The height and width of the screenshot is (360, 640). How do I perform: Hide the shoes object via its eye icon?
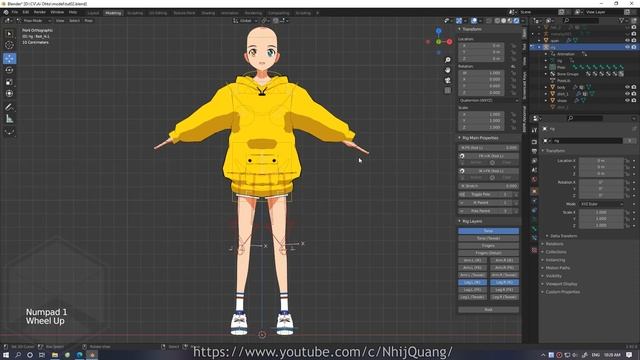[627, 100]
